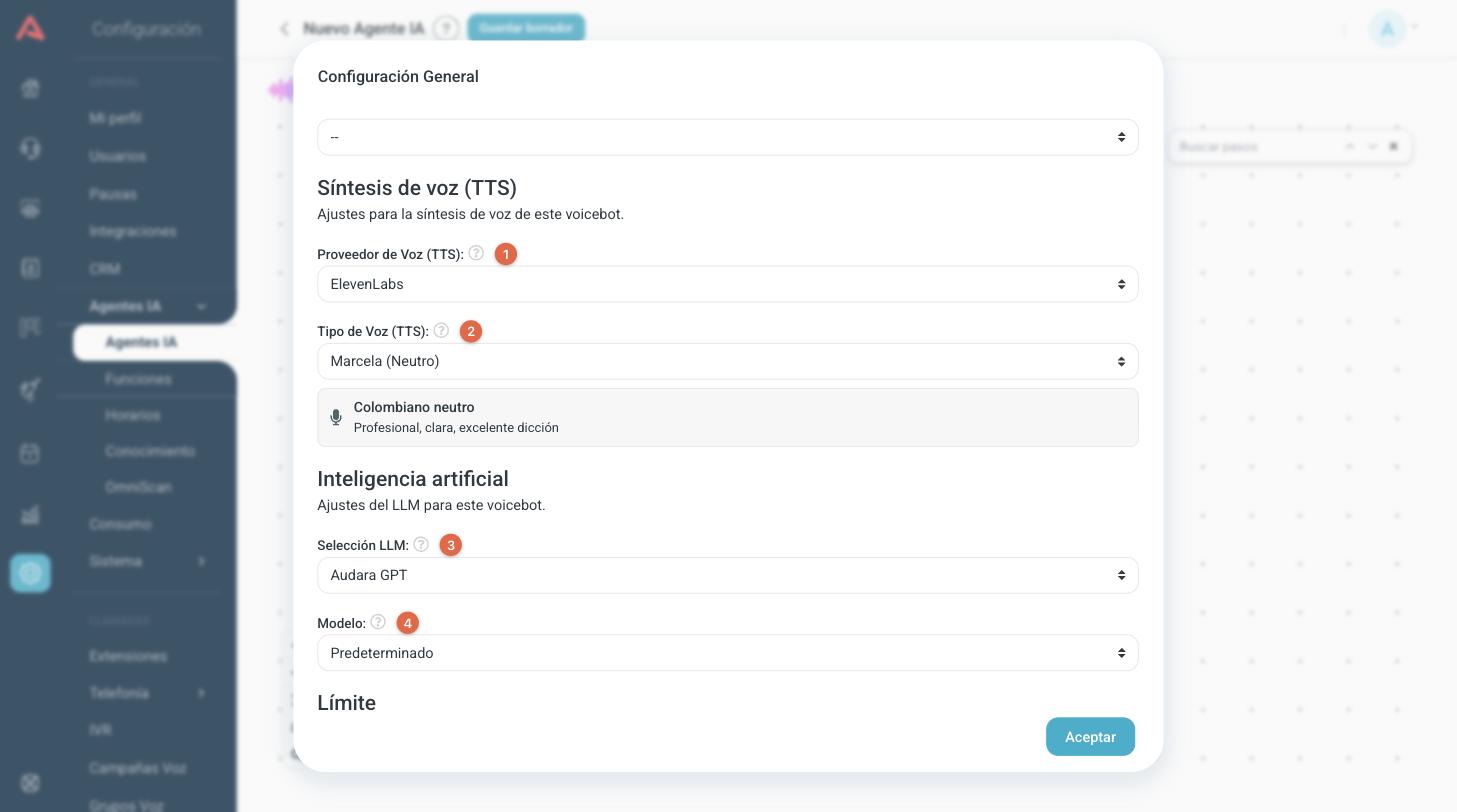Viewport: 1457px width, 812px height.
Task: Open the headset section in left rail
Action: pyautogui.click(x=30, y=149)
